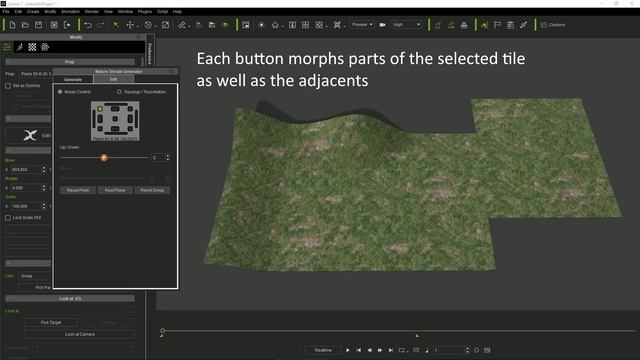Viewport: 640px width, 360px height.
Task: Click the Reset Plane button
Action: click(115, 190)
